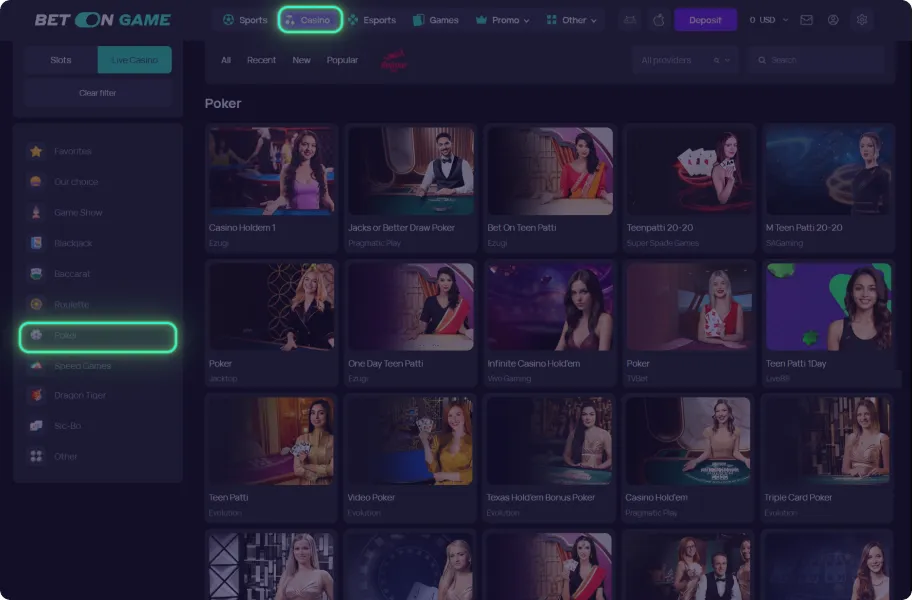Click the Sic-Bo dice icon
The image size is (912, 600).
(x=36, y=426)
